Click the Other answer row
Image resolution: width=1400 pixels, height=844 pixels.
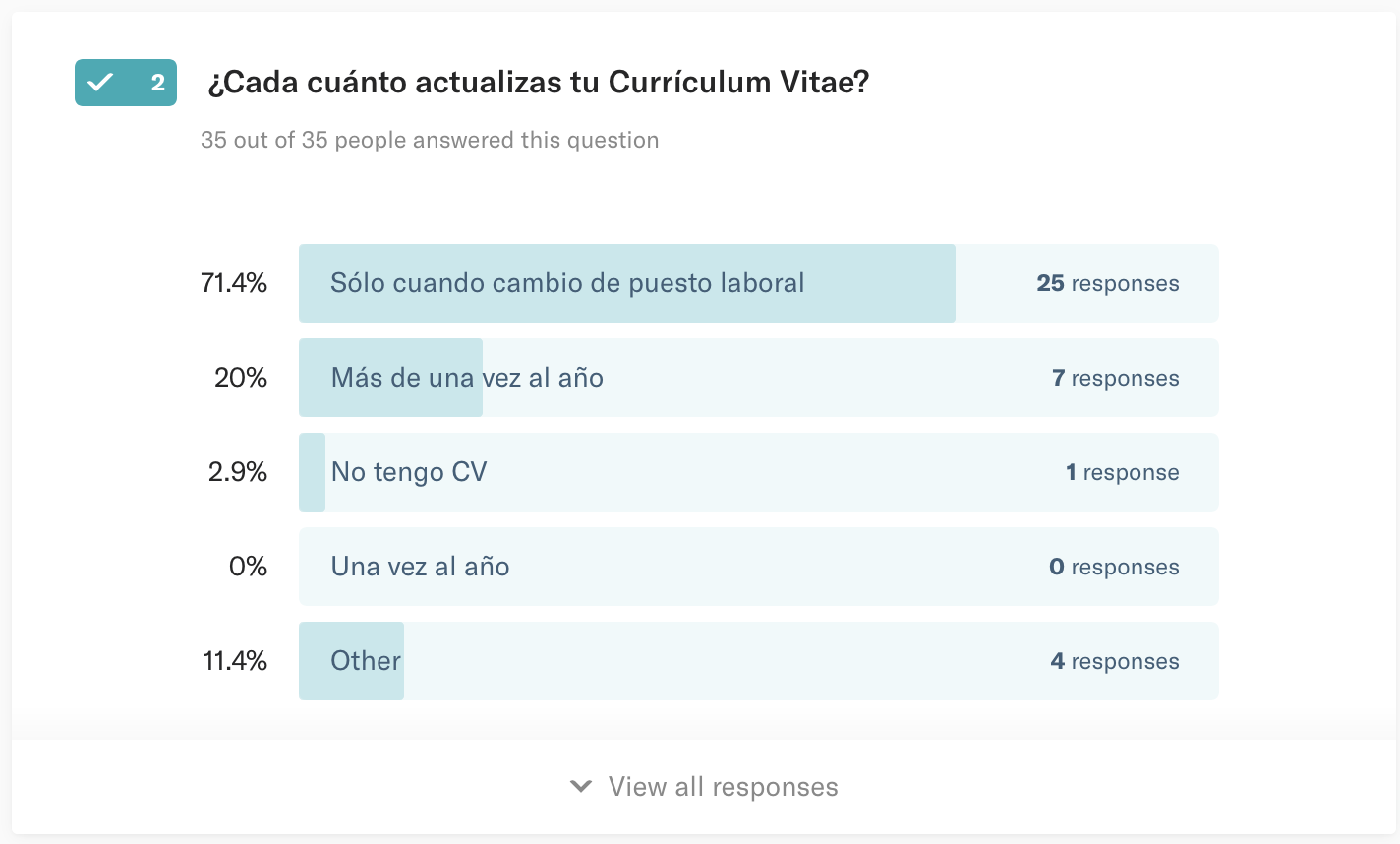coord(759,661)
